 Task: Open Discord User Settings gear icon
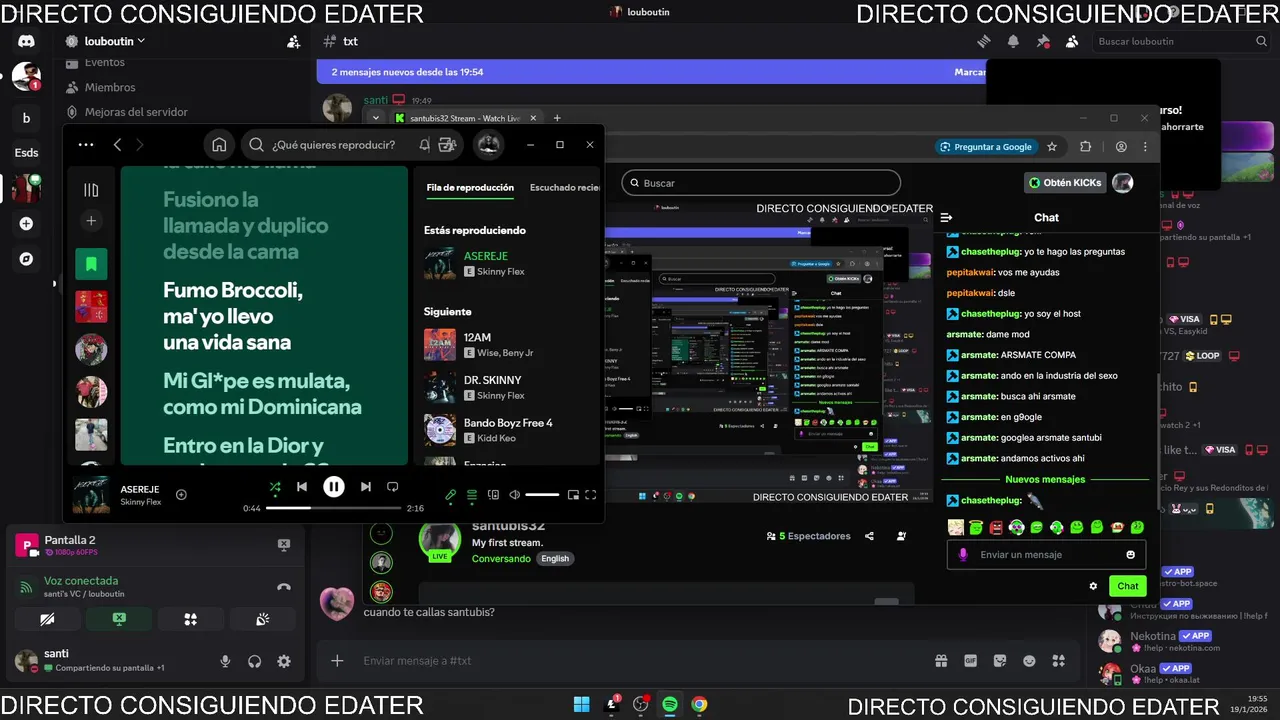pyautogui.click(x=284, y=661)
